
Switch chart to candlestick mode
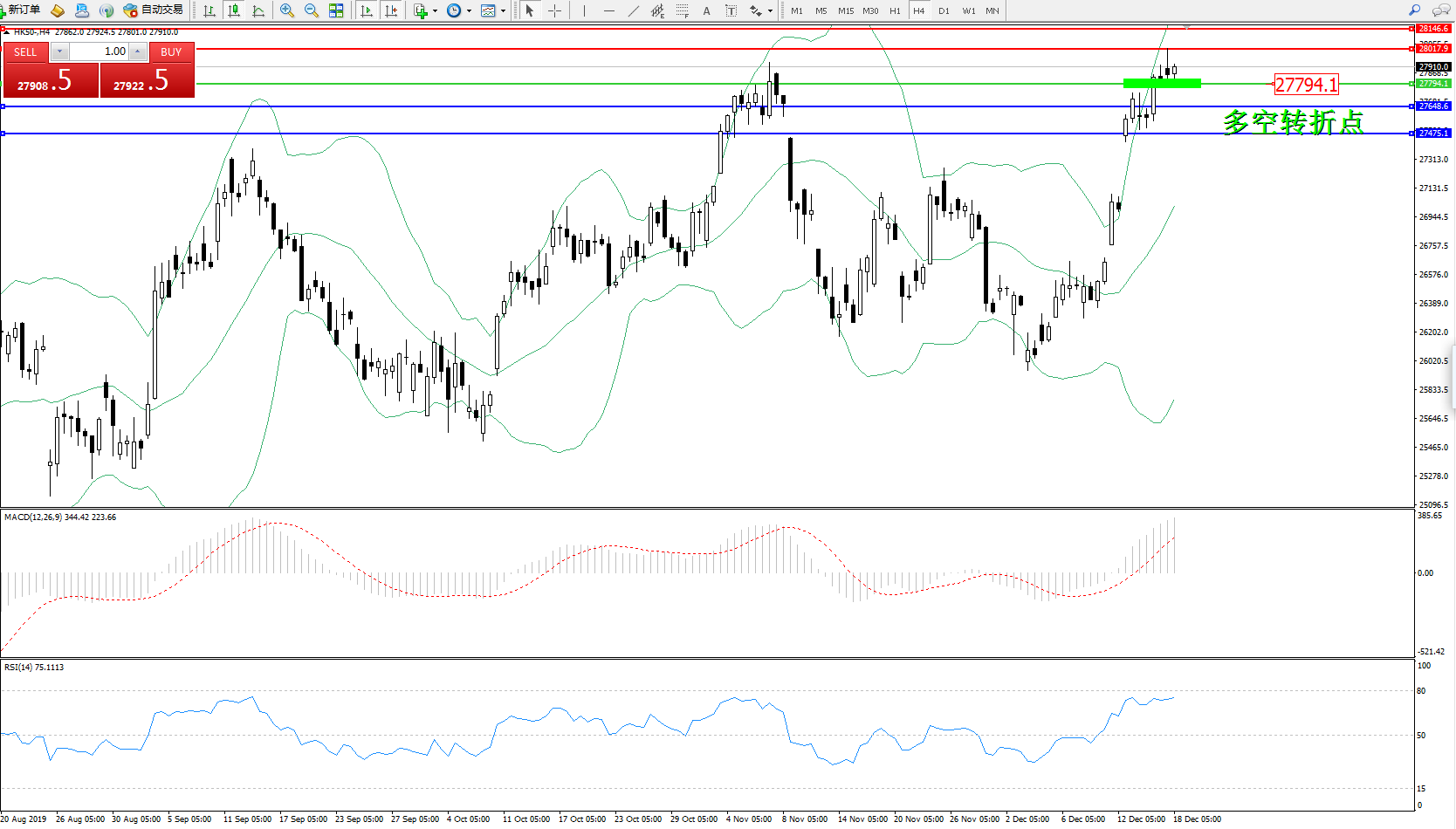(234, 10)
